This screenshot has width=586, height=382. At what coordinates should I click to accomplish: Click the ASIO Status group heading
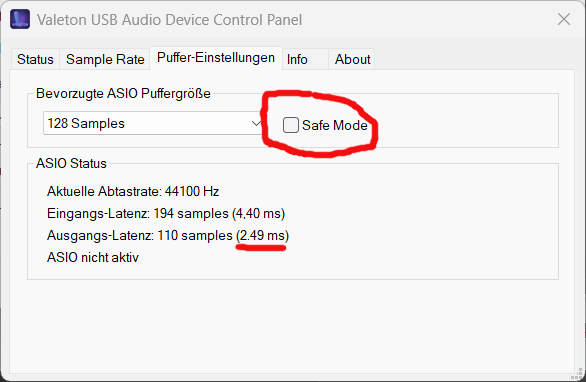coord(71,163)
